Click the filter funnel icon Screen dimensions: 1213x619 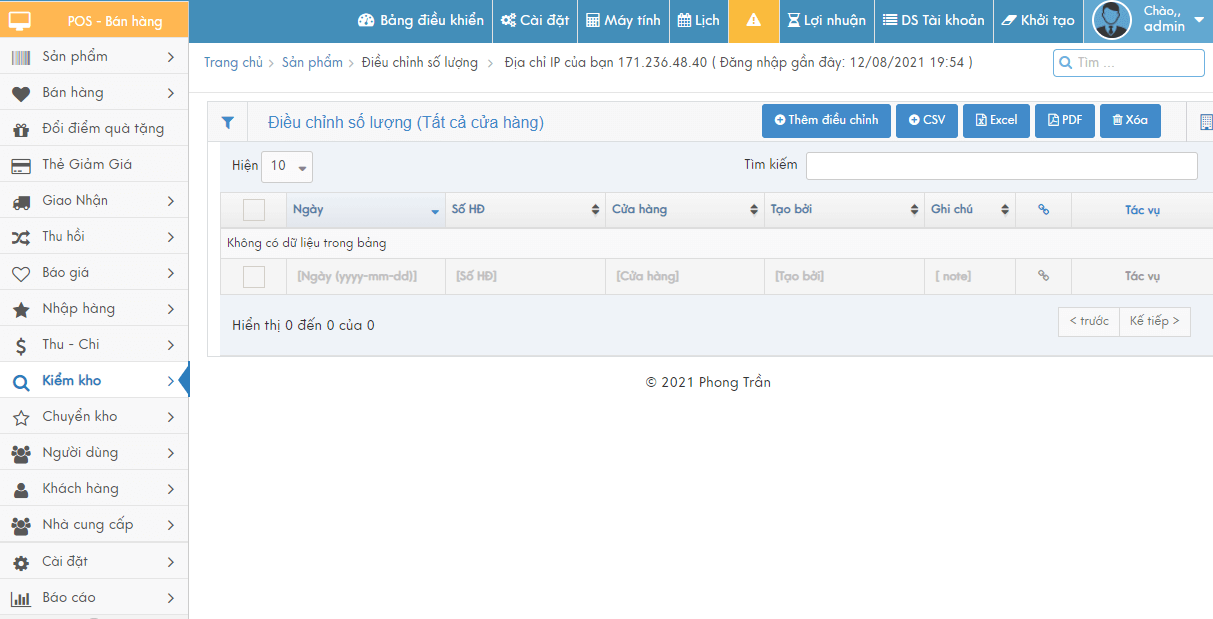coord(228,122)
